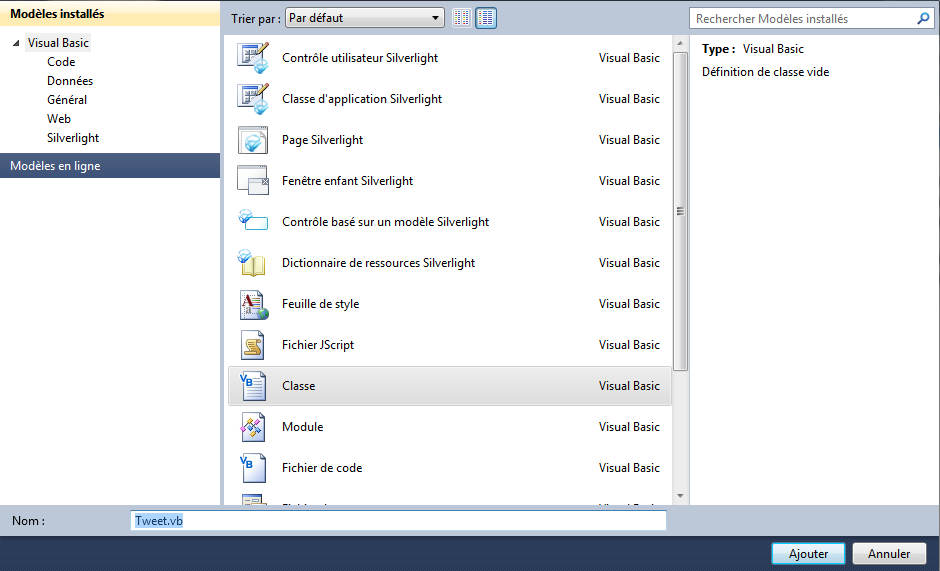Click the Contrôle utilisateur Silverlight template icon
This screenshot has height=571, width=940.
coord(253,58)
